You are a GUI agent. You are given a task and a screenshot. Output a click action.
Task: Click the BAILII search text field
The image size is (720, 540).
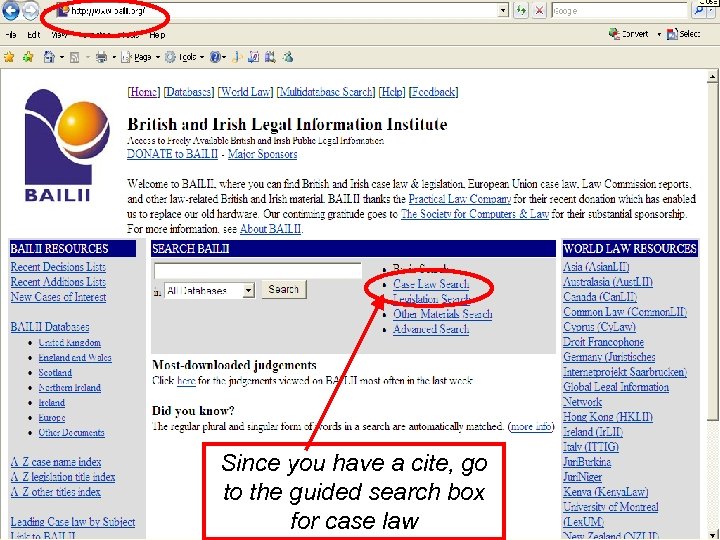point(258,270)
